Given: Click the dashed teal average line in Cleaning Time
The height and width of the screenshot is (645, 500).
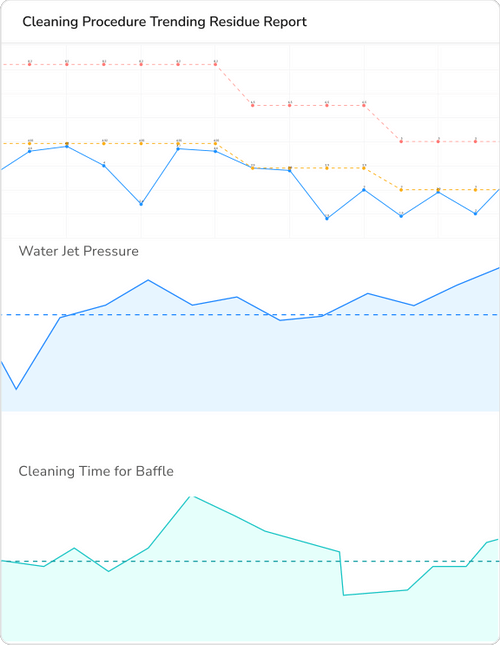Looking at the screenshot, I should (x=250, y=561).
